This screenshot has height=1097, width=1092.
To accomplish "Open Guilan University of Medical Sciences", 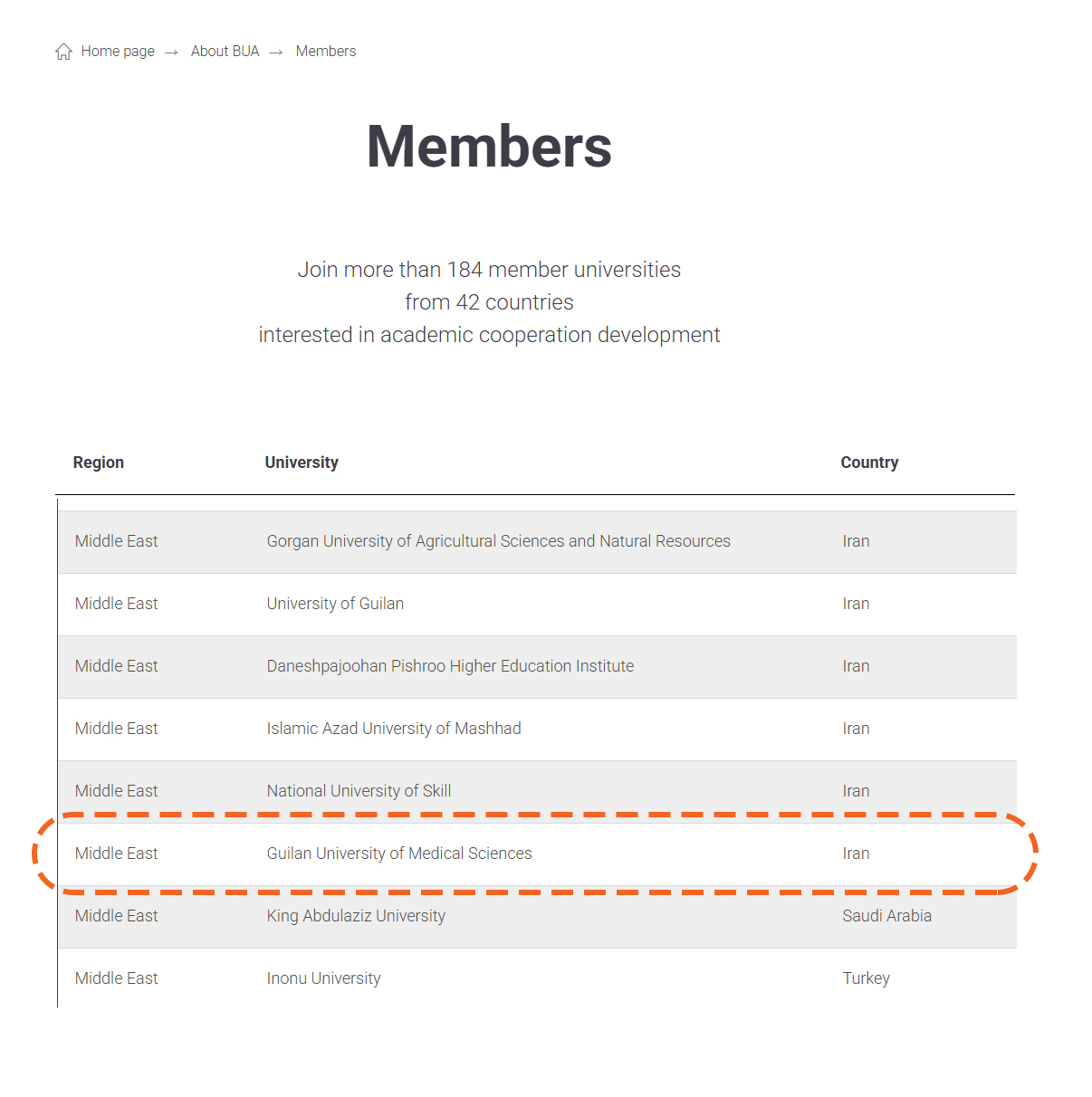I will 399,854.
